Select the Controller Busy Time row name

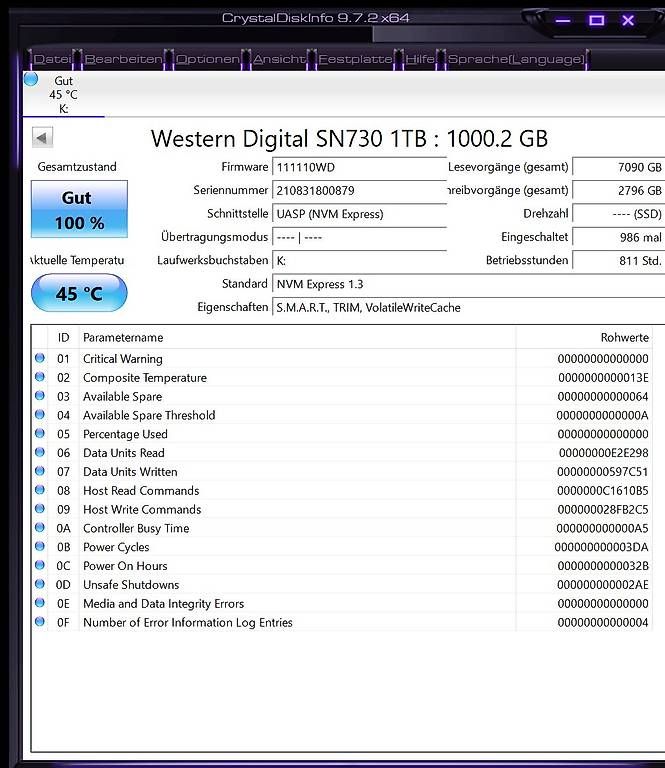(x=136, y=528)
